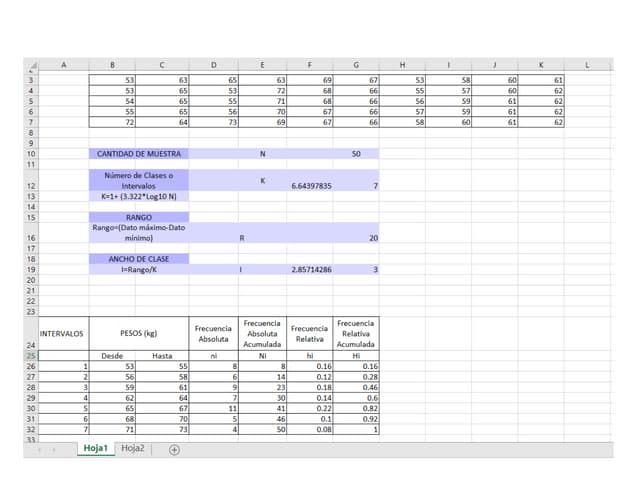Image resolution: width=640 pixels, height=495 pixels.
Task: Select row 25 header
Action: tap(31, 355)
